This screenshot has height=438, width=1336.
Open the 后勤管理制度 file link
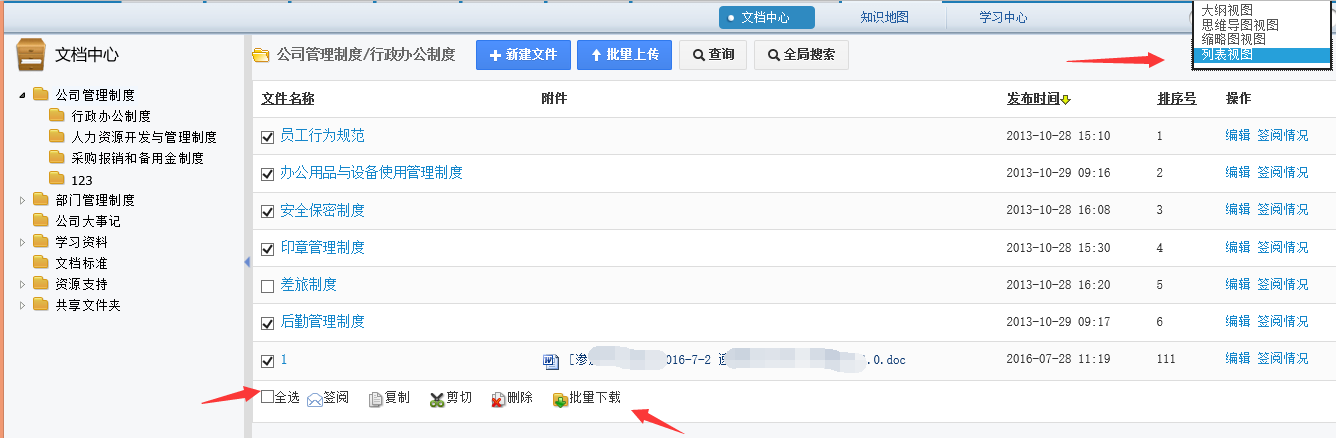click(x=322, y=322)
